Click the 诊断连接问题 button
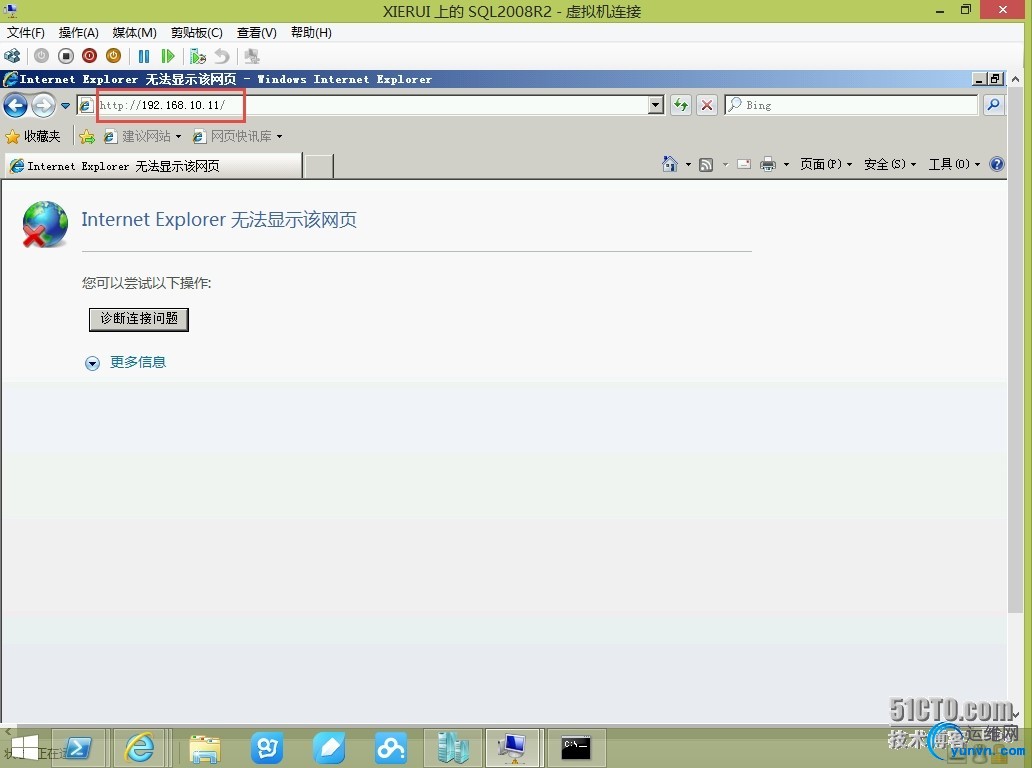This screenshot has width=1032, height=768. click(x=139, y=319)
